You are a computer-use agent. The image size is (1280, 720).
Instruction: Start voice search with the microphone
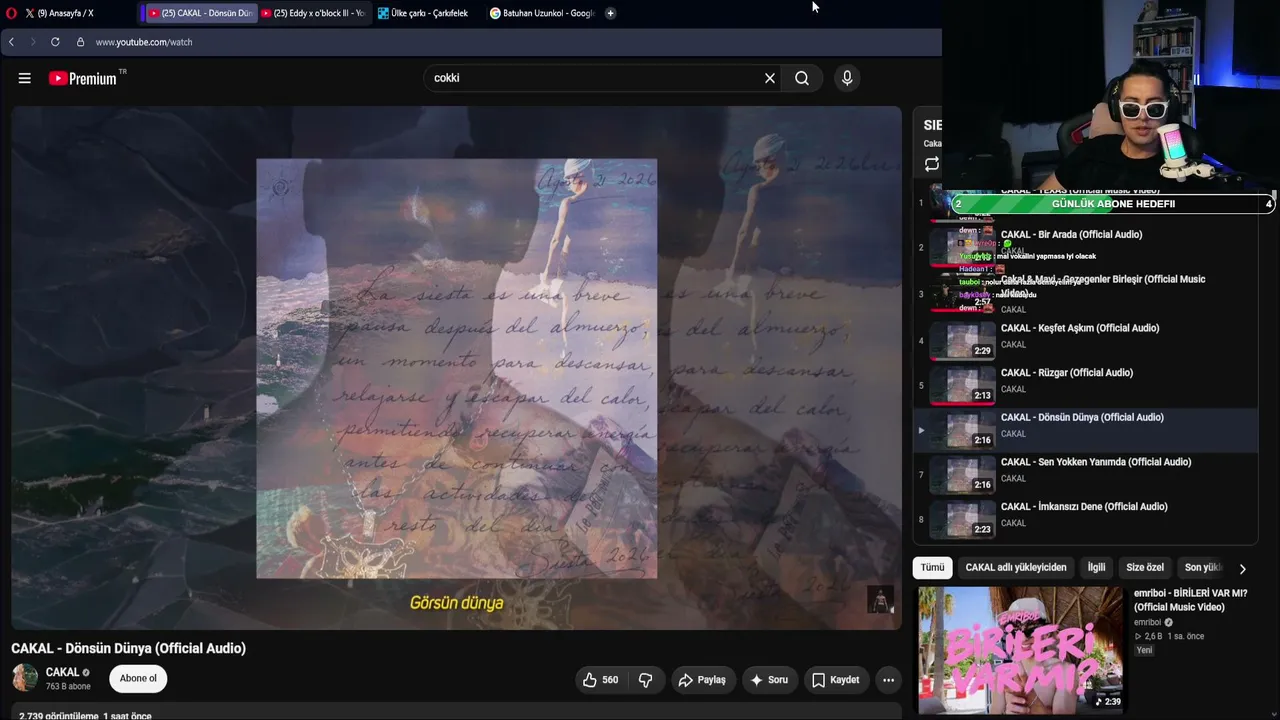pos(847,78)
